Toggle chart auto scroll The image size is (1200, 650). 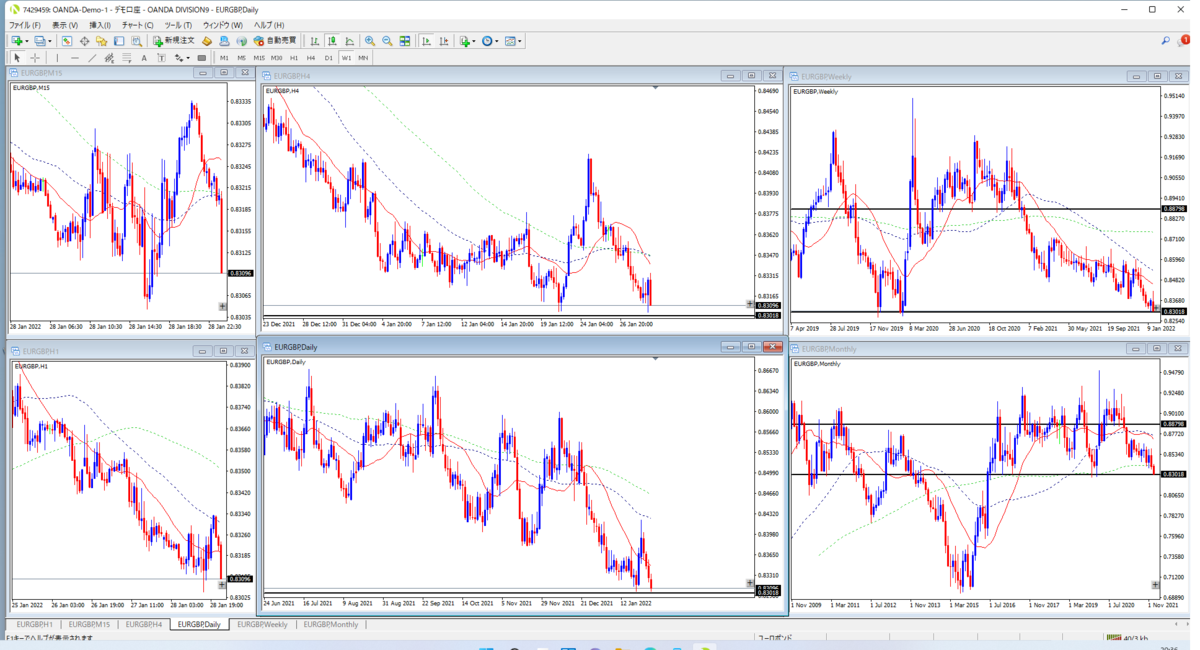tap(426, 41)
